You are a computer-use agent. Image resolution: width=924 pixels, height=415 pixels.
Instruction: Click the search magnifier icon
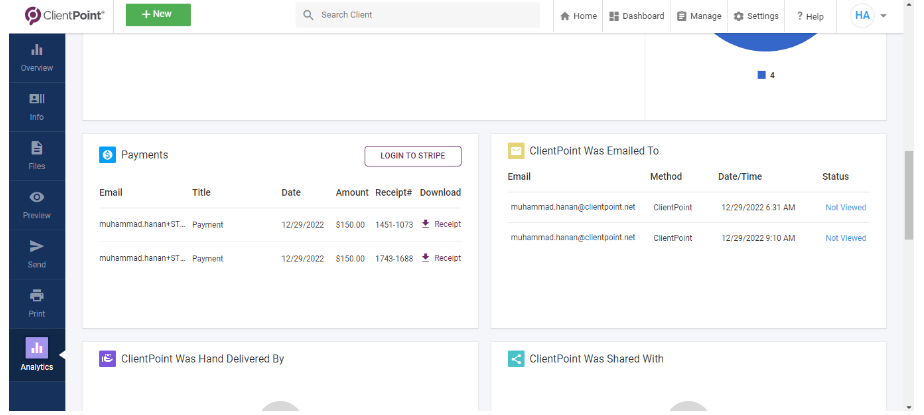pyautogui.click(x=308, y=15)
